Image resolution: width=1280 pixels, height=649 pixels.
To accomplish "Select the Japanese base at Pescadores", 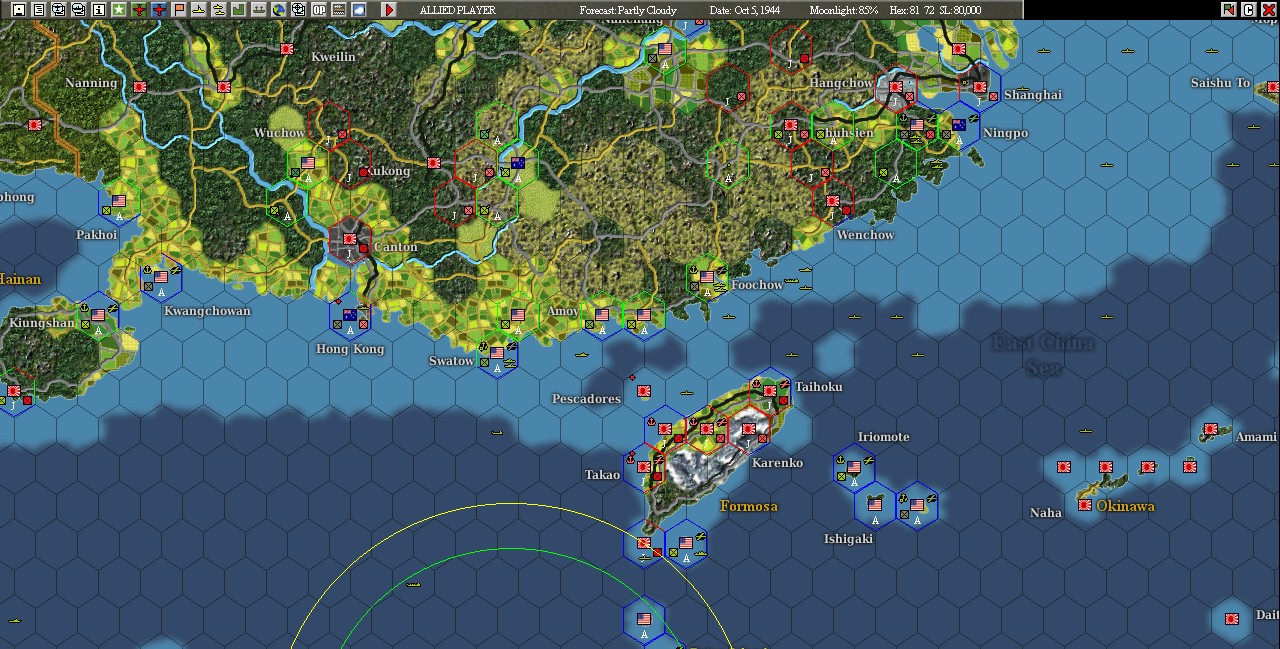I will (644, 392).
